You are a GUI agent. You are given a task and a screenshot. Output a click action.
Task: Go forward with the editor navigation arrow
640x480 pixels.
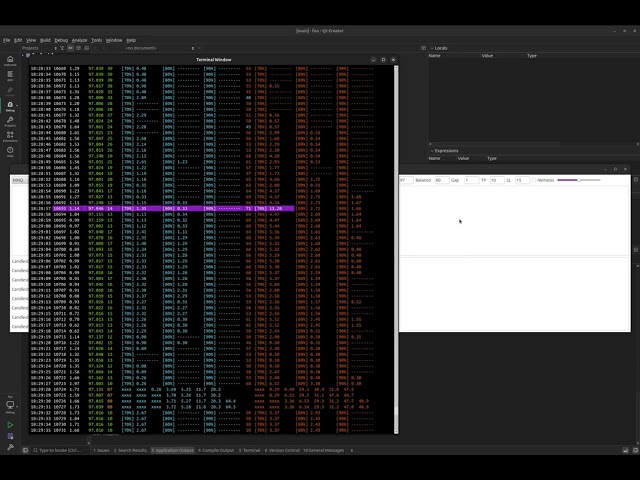pos(104,48)
